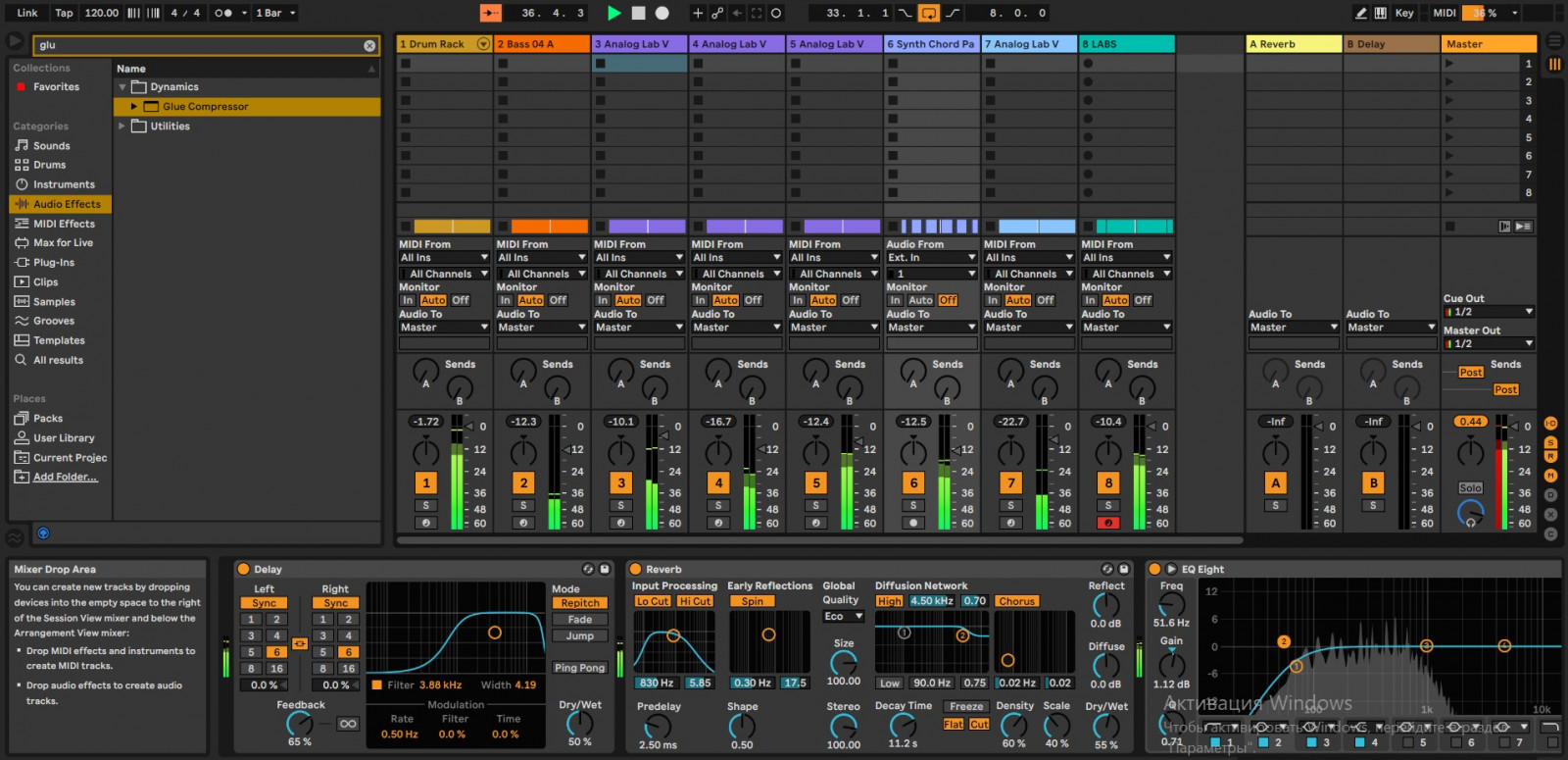Toggle Delay device activator on
The width and height of the screenshot is (1568, 760).
pos(243,569)
